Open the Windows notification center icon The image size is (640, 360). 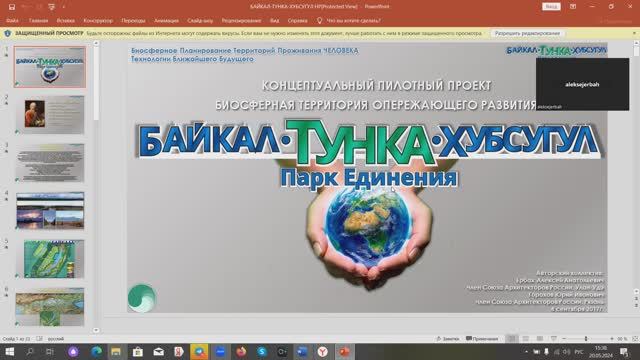(x=624, y=352)
